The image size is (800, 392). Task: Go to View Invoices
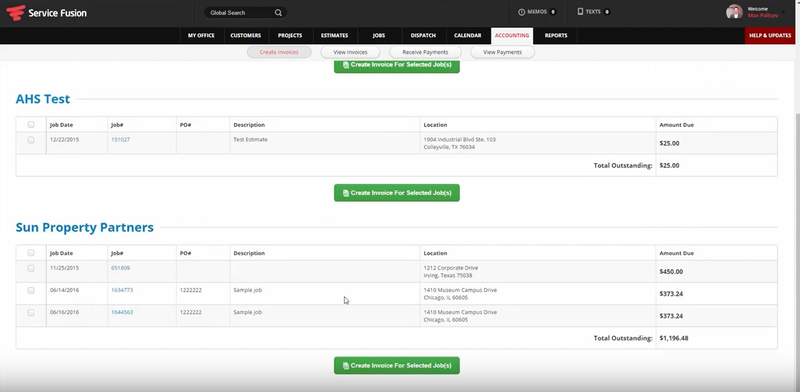click(351, 52)
